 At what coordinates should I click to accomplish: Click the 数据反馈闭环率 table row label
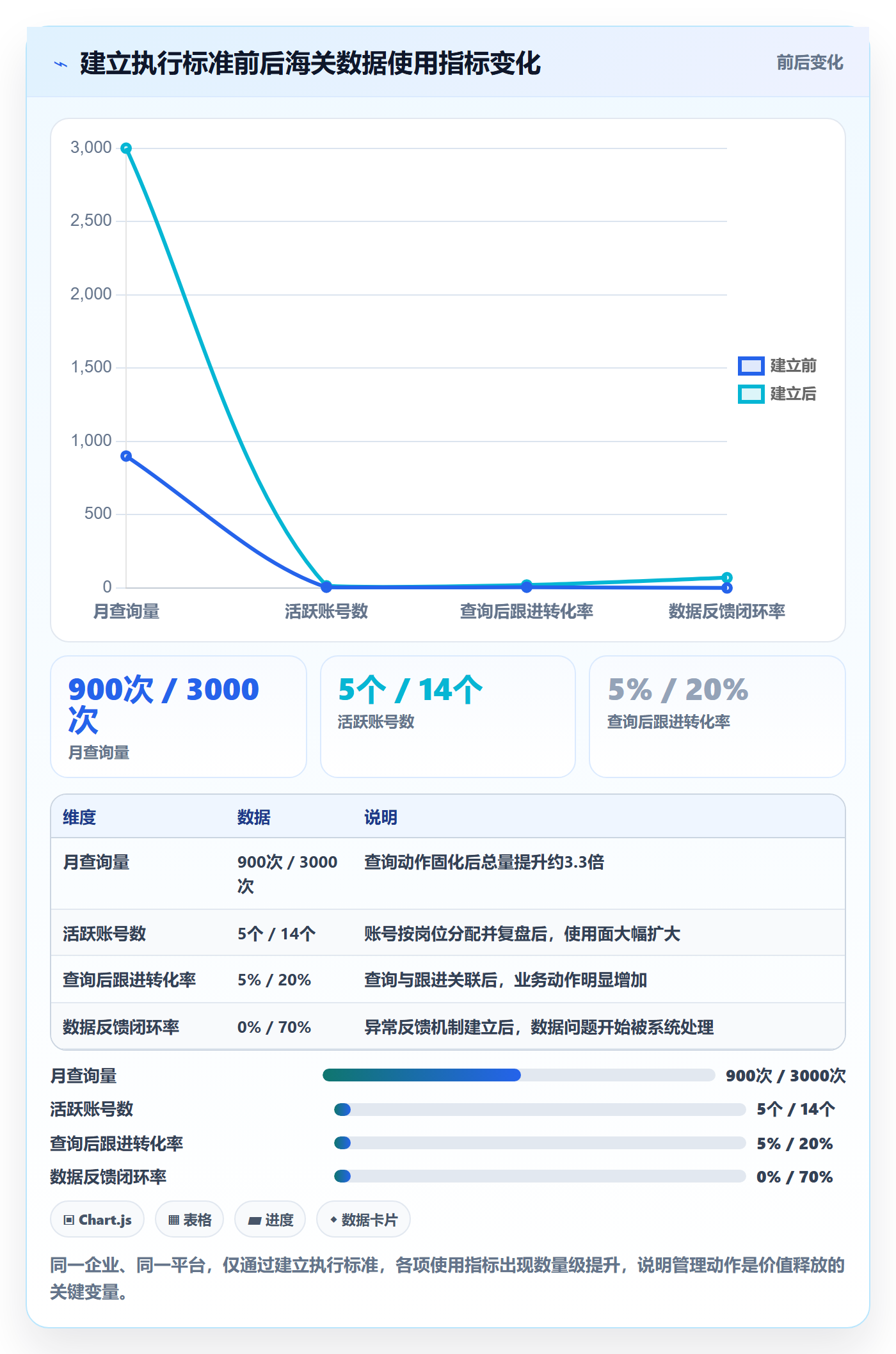(121, 1027)
